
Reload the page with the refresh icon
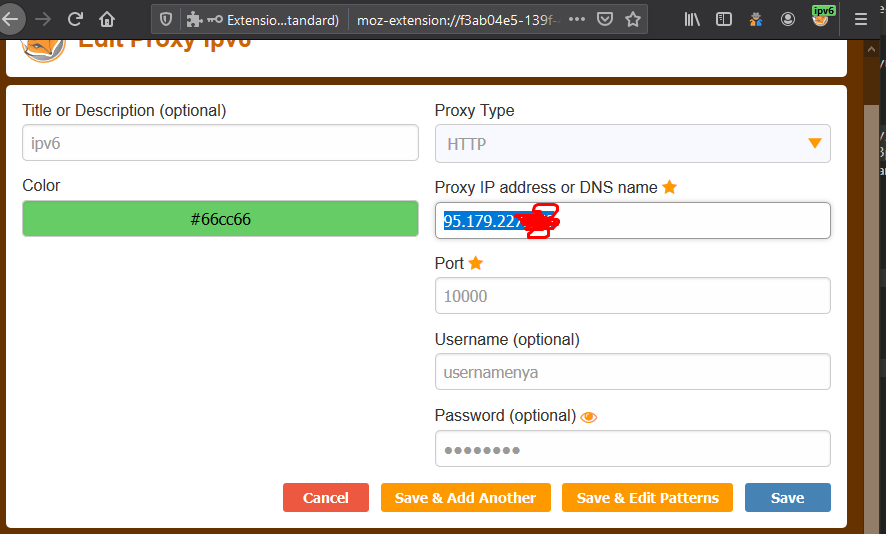pyautogui.click(x=75, y=18)
